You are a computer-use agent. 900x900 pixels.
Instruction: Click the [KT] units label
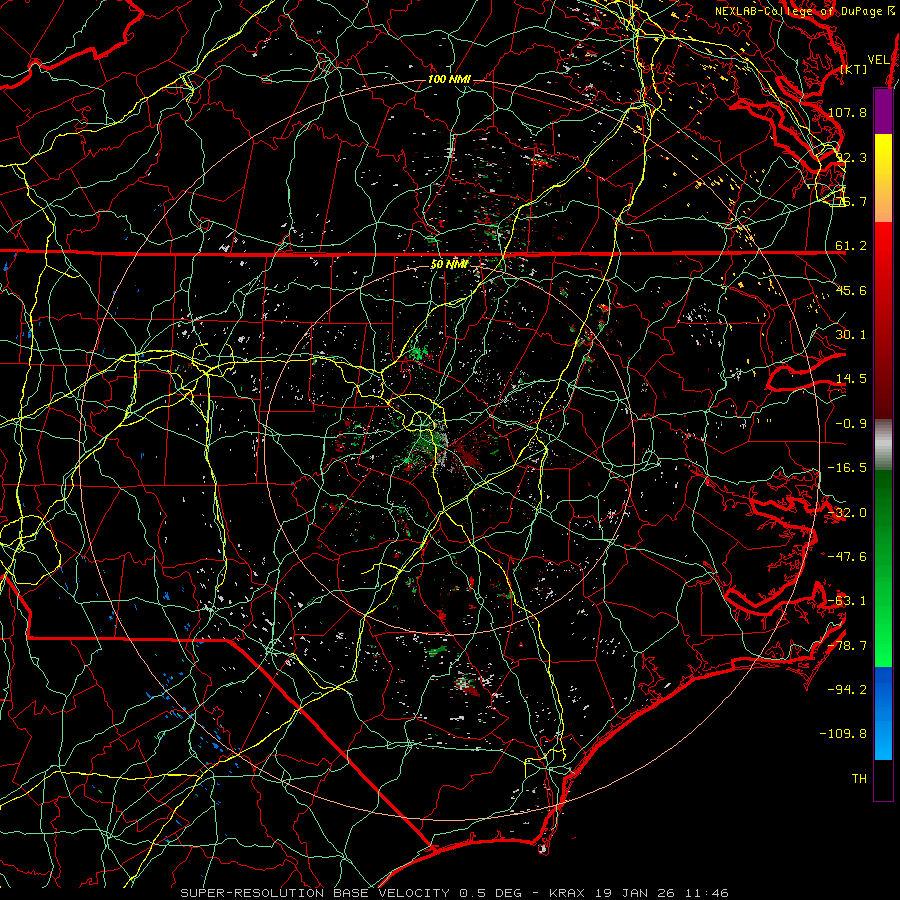[854, 69]
